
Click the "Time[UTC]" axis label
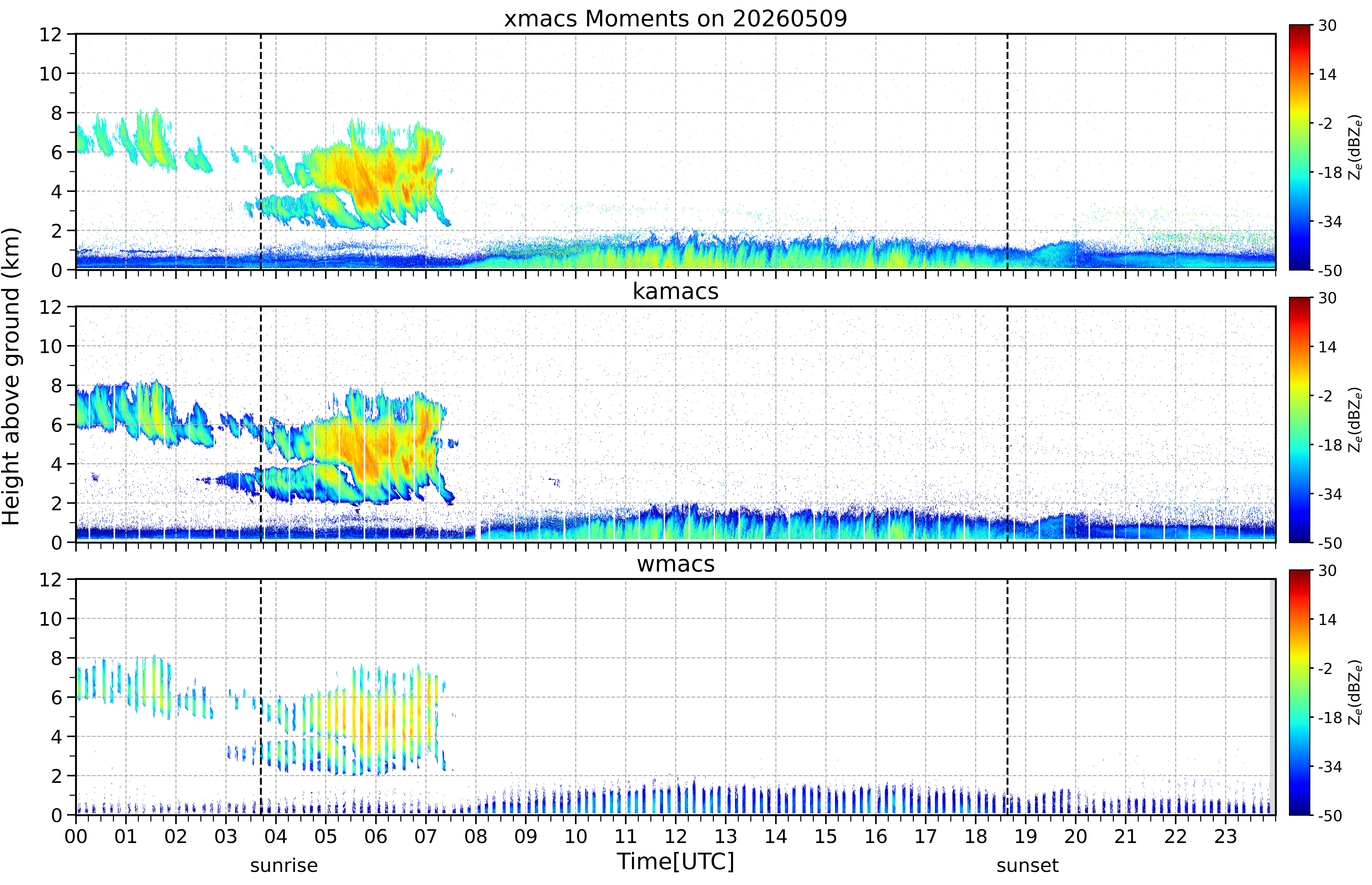[x=675, y=861]
